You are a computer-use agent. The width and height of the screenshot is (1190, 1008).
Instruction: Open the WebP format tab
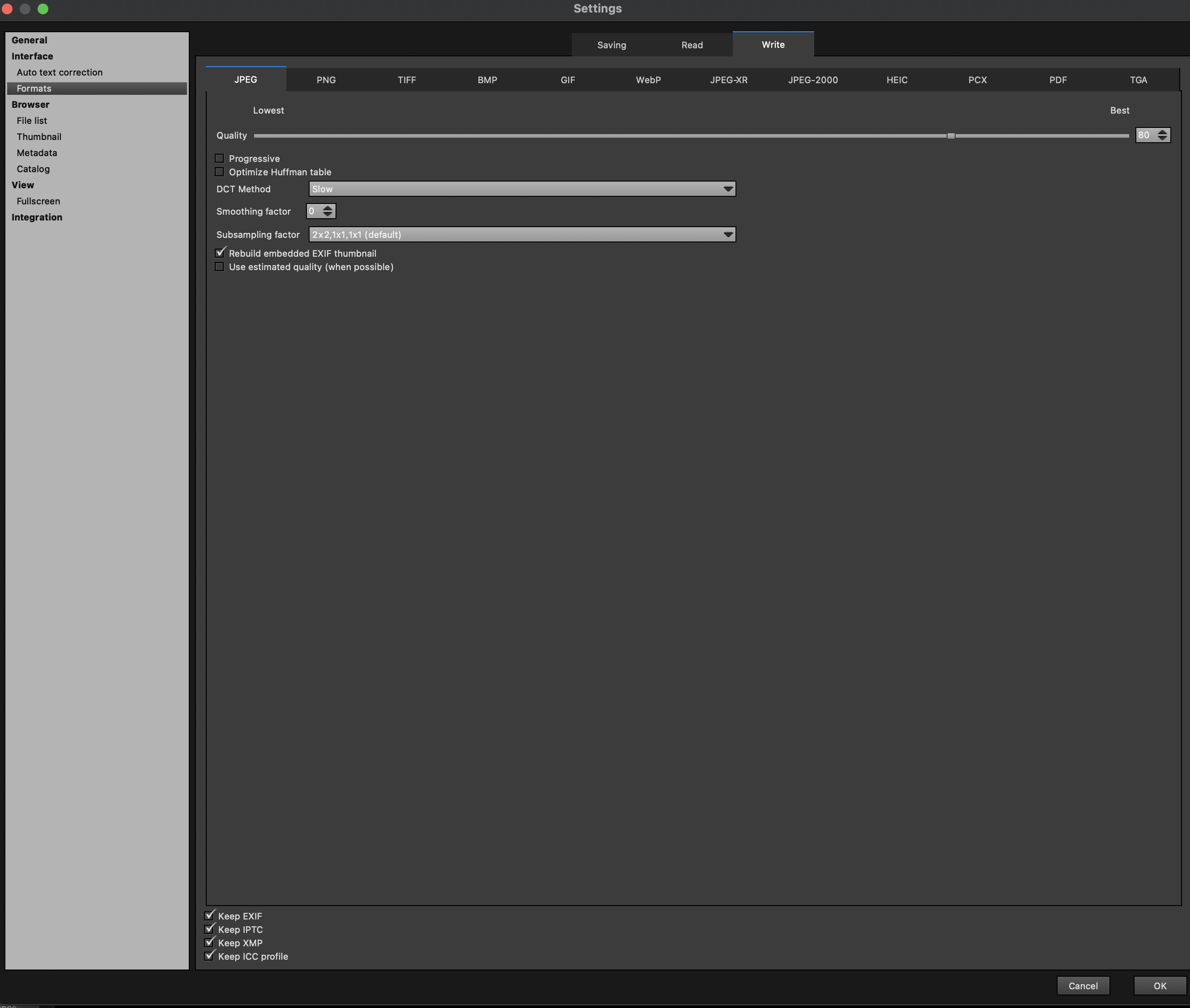648,80
